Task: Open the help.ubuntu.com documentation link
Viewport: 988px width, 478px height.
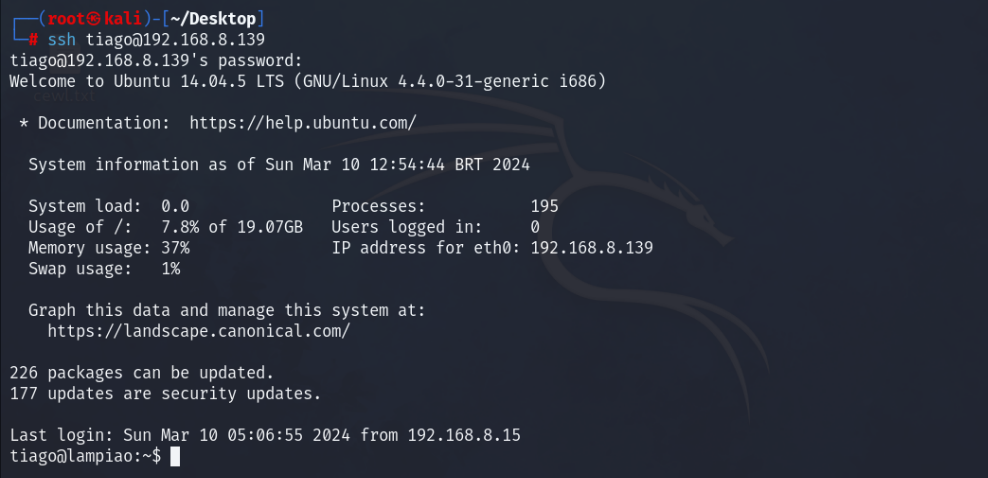Action: (x=302, y=123)
